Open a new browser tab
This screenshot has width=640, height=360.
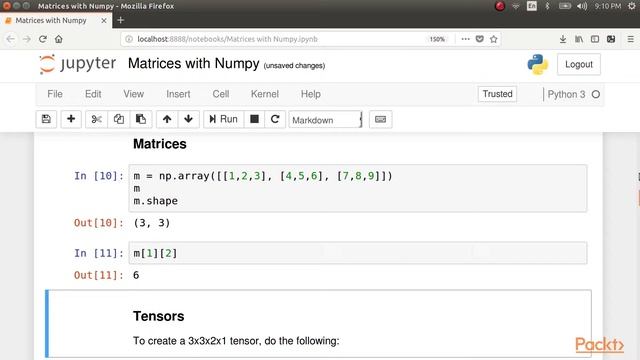(x=120, y=20)
